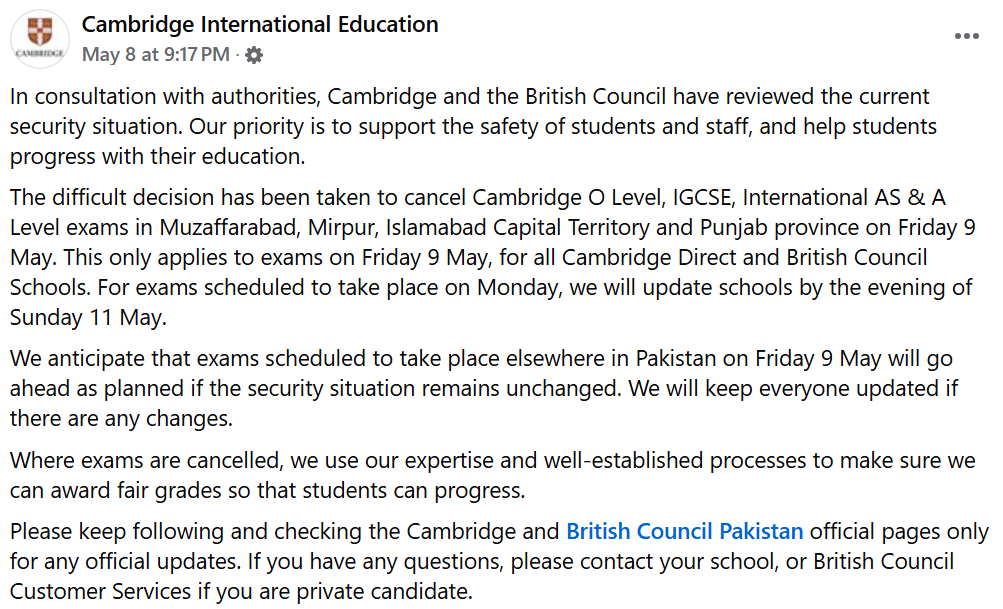Viewport: 1003px width, 609px height.
Task: Click the word "IGCSE" in the post
Action: (x=701, y=198)
